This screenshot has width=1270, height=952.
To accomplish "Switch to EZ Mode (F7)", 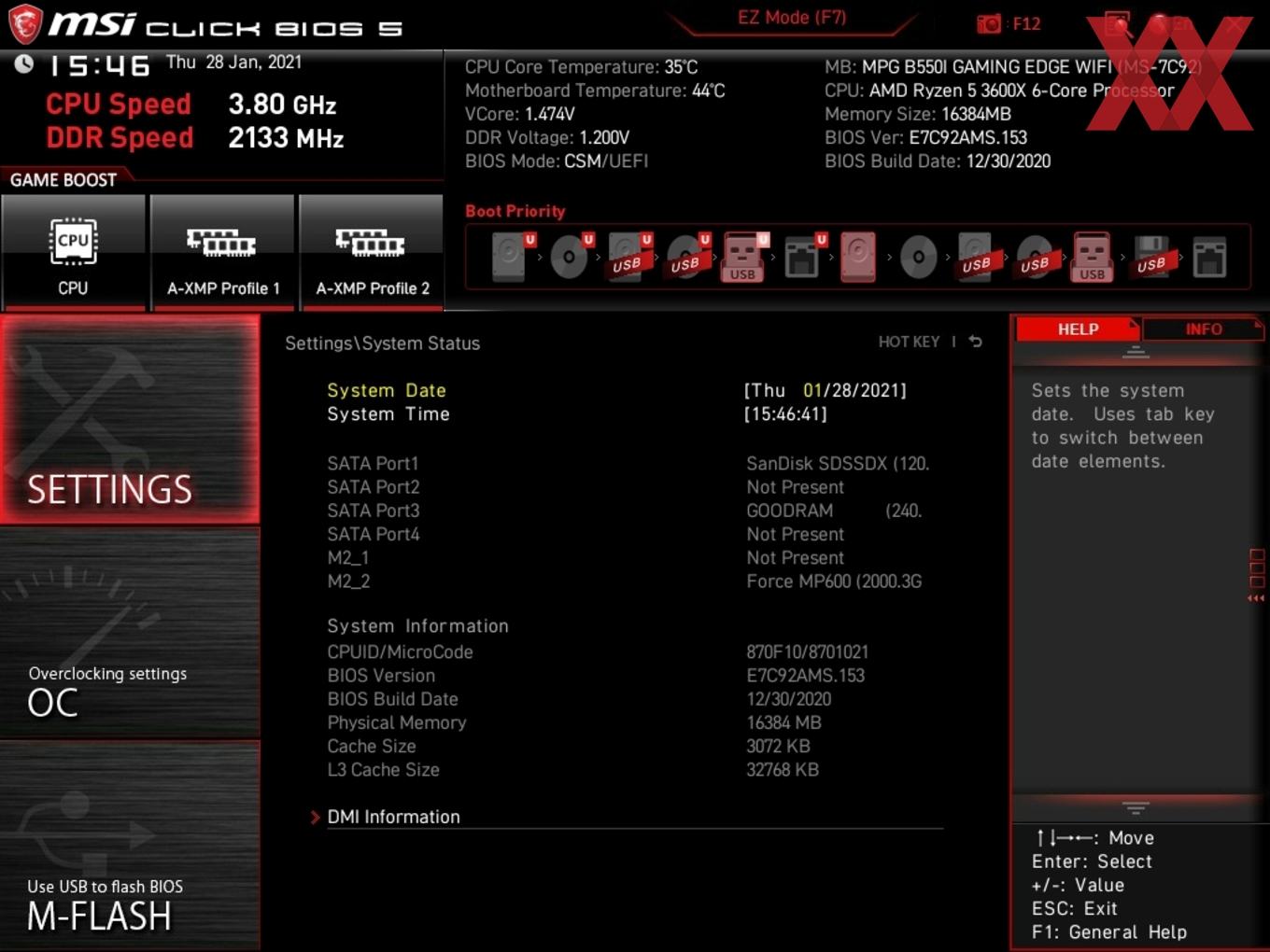I will (792, 18).
